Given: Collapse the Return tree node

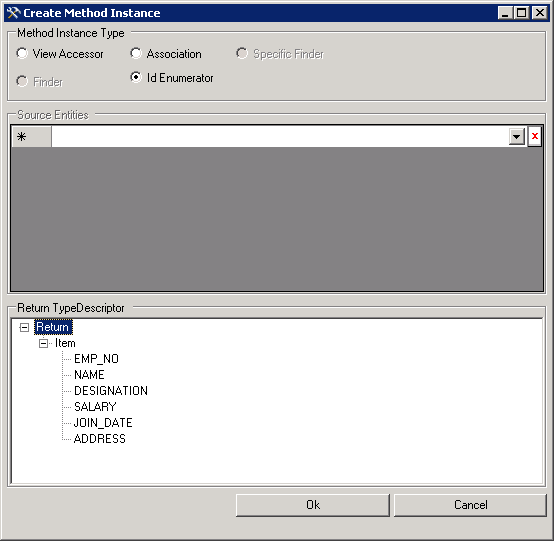Looking at the screenshot, I should point(24,328).
